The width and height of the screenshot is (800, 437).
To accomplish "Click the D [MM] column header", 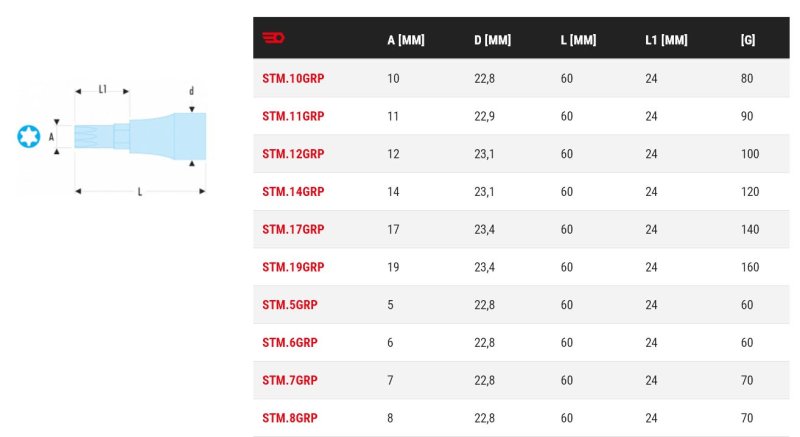I will click(x=492, y=40).
